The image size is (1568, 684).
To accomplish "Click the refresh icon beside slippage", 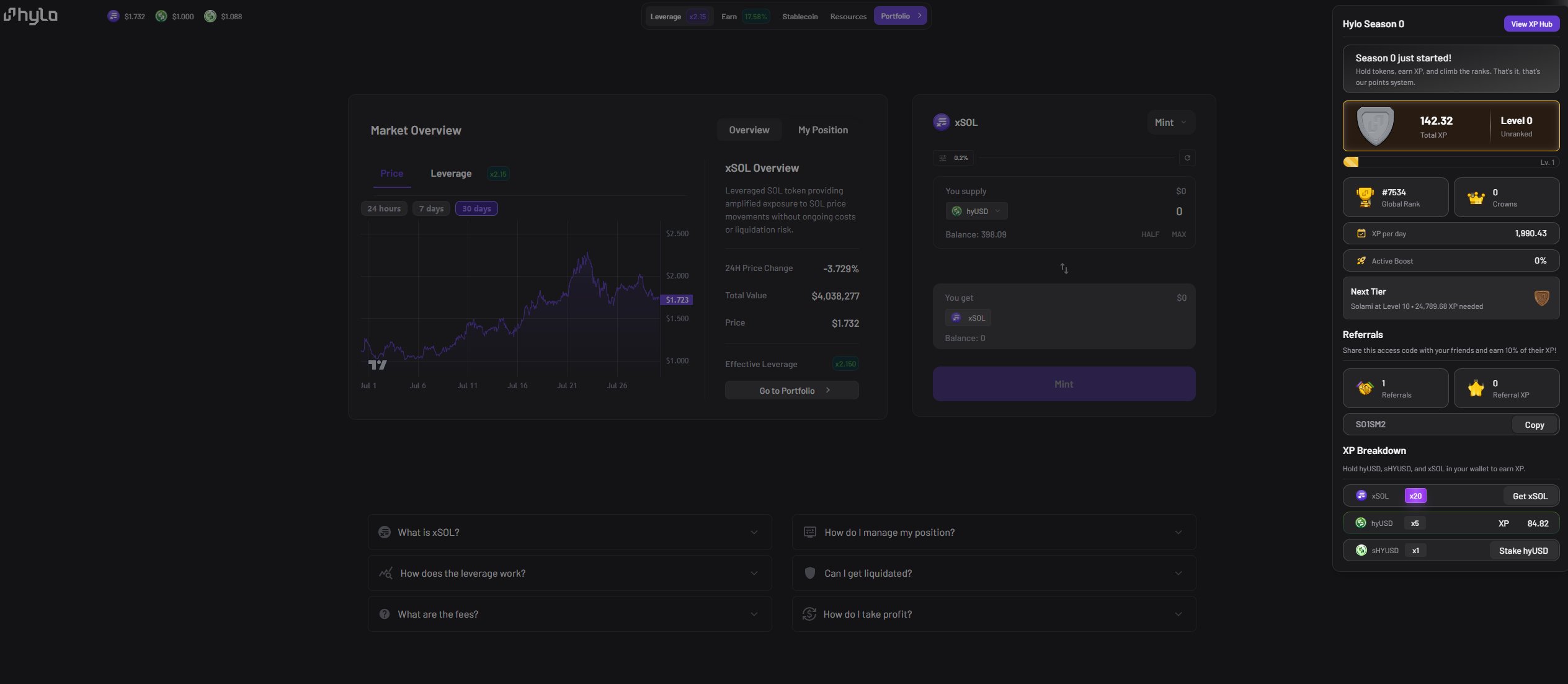I will (x=1187, y=158).
